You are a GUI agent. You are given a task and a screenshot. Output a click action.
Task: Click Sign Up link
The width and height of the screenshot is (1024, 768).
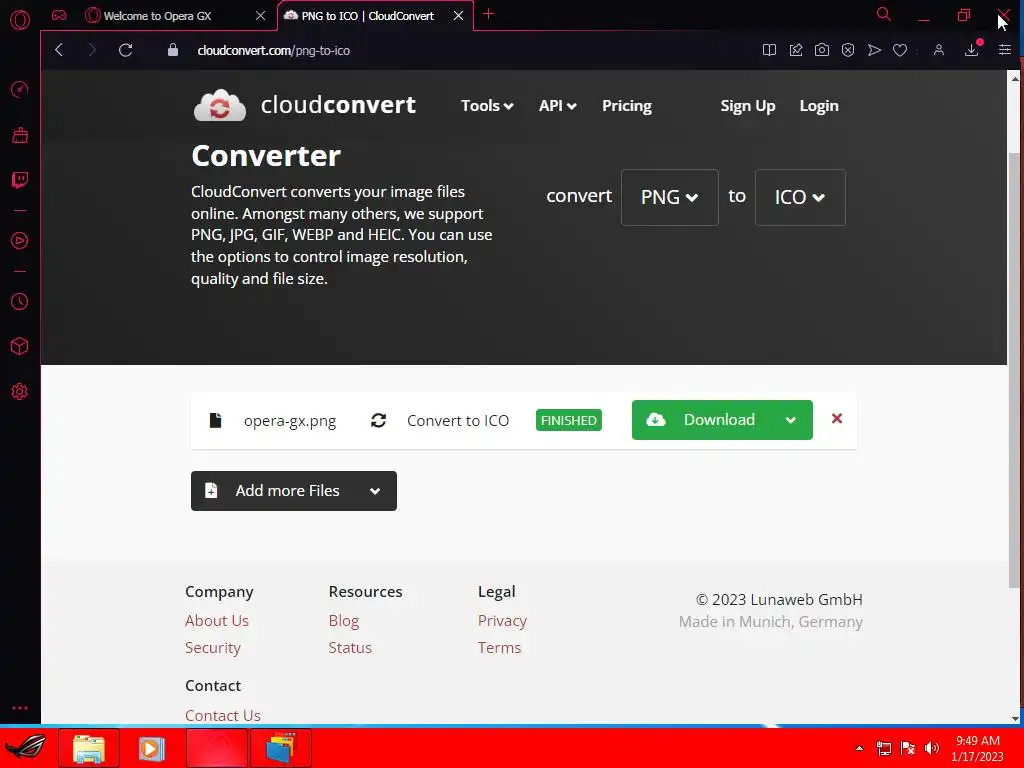coord(747,106)
